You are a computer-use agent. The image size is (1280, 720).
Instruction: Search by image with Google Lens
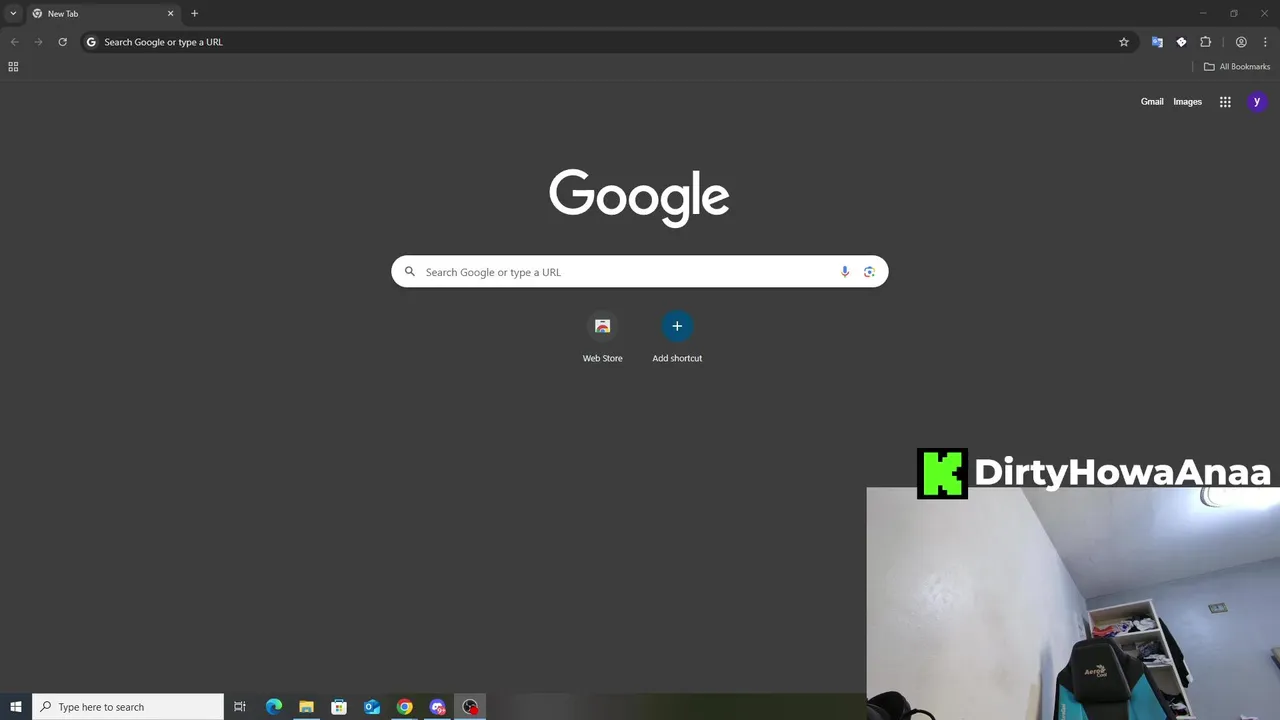(x=869, y=272)
